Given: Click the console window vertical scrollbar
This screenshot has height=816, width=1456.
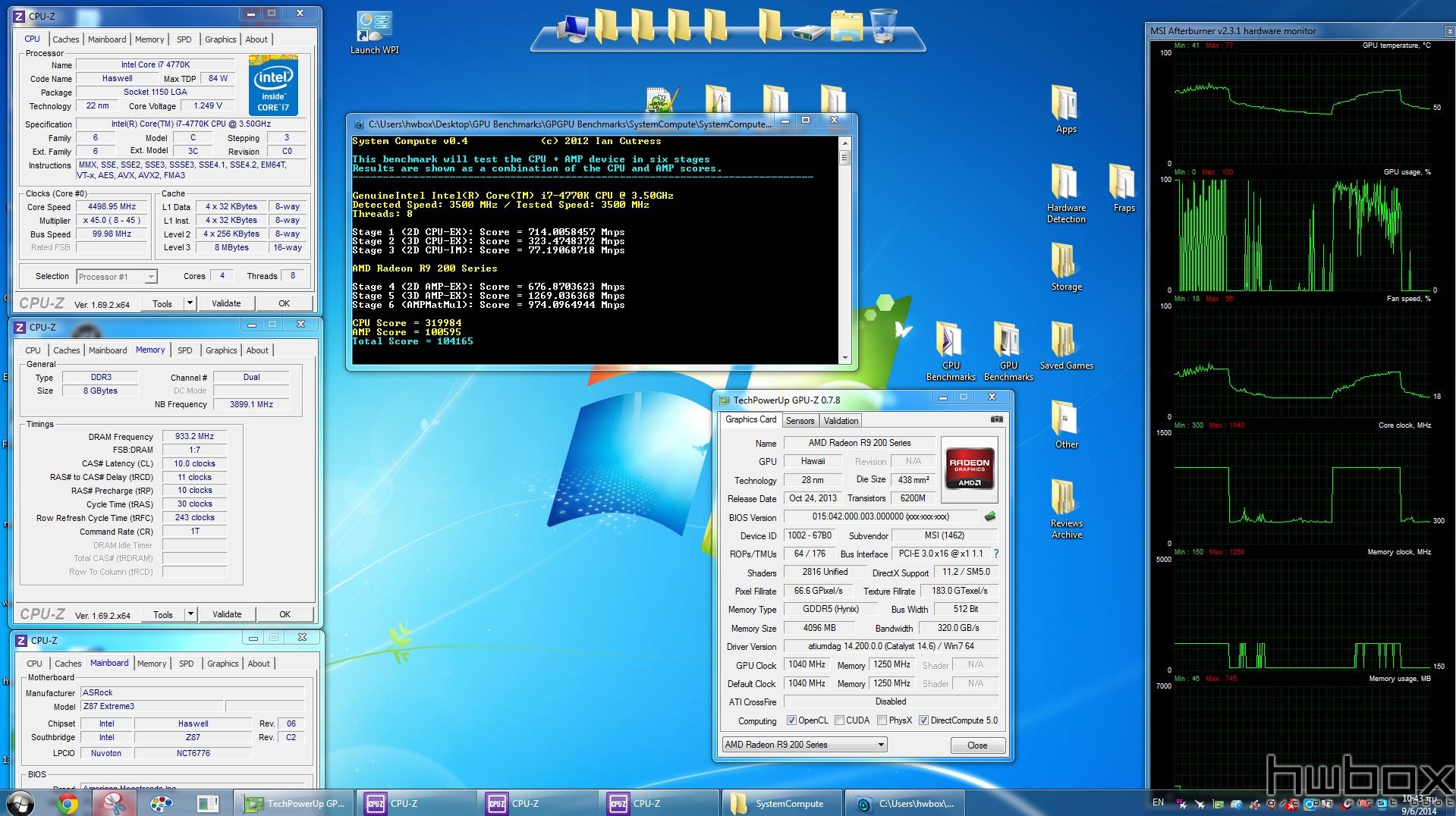Looking at the screenshot, I should pos(845,250).
